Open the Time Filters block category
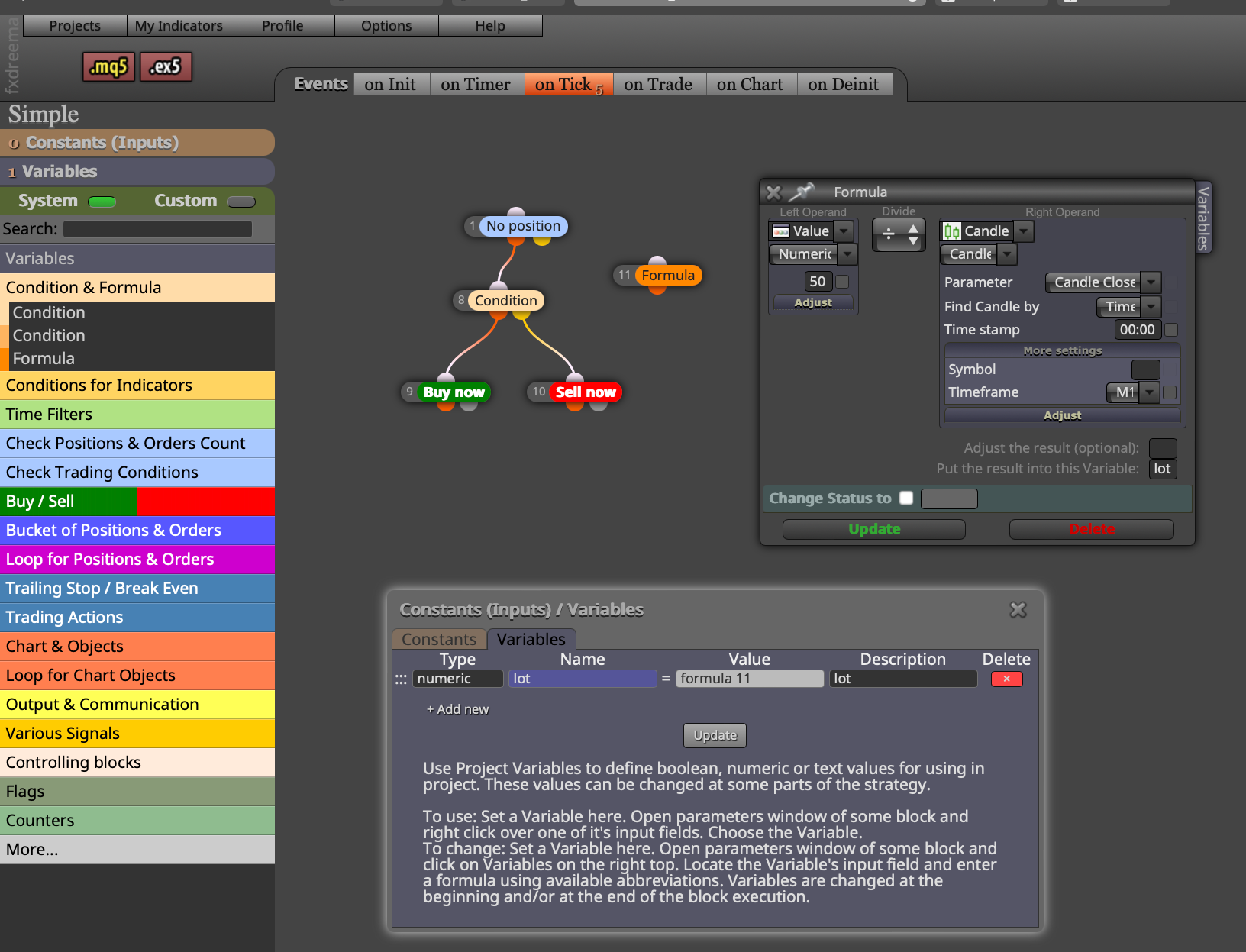1246x952 pixels. click(137, 415)
